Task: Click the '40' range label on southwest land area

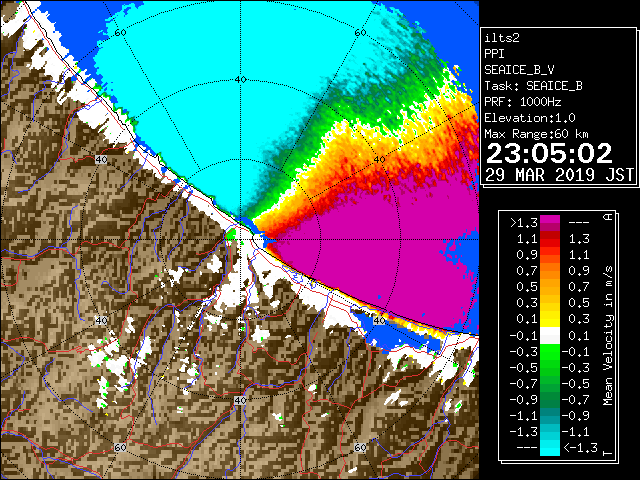Action: click(101, 320)
